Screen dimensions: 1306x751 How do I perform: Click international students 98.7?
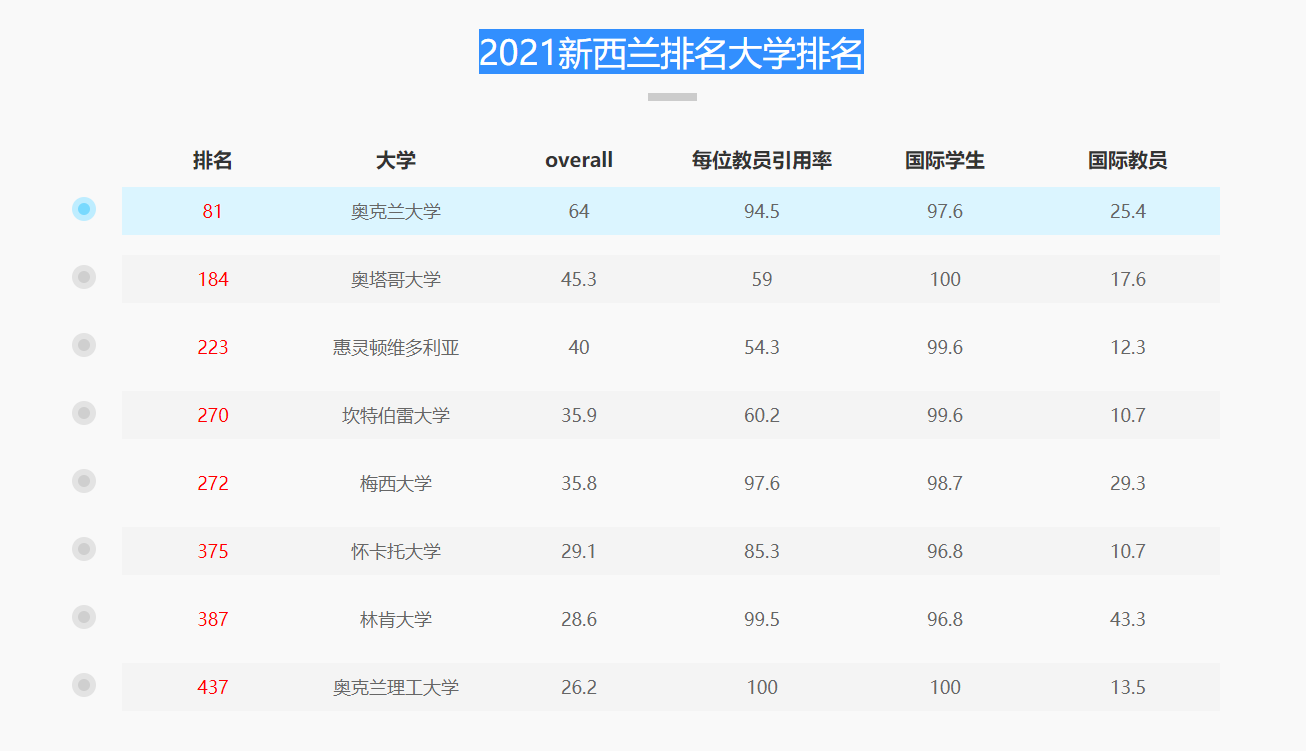[945, 483]
